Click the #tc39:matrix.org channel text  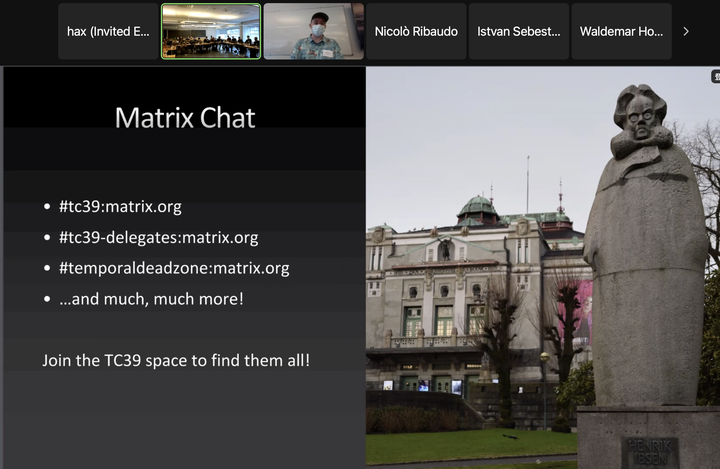tap(120, 207)
